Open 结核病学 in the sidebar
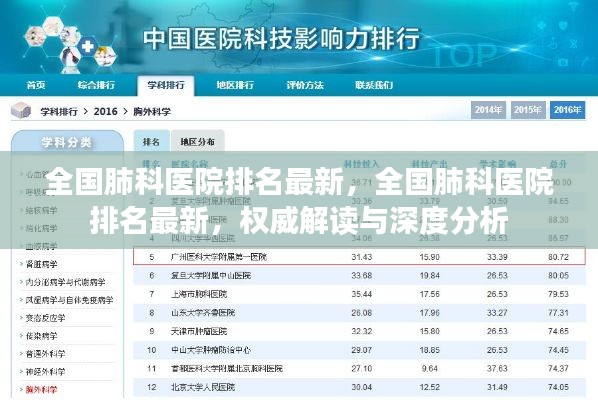Screen dimensions: 598x400 tap(41, 210)
